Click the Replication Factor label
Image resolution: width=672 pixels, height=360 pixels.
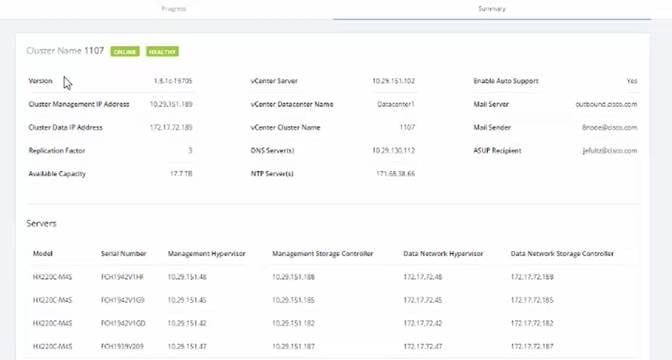click(x=57, y=150)
